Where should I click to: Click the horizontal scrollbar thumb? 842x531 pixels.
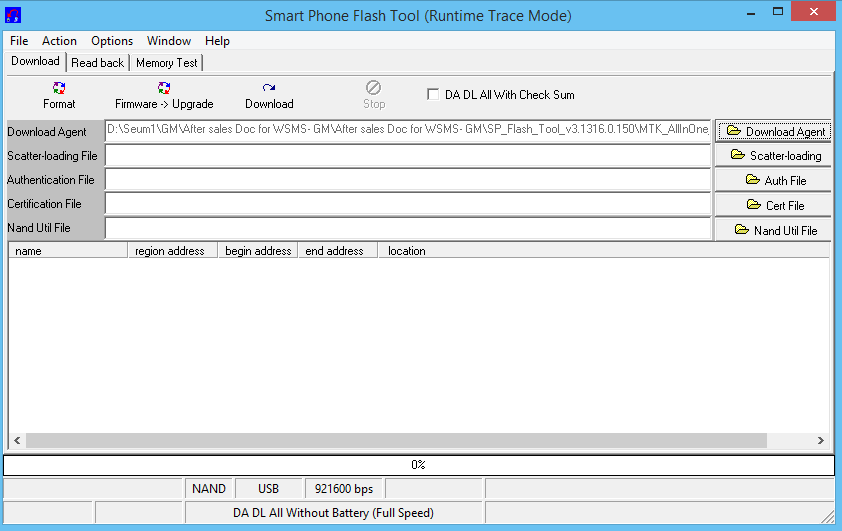click(x=396, y=440)
